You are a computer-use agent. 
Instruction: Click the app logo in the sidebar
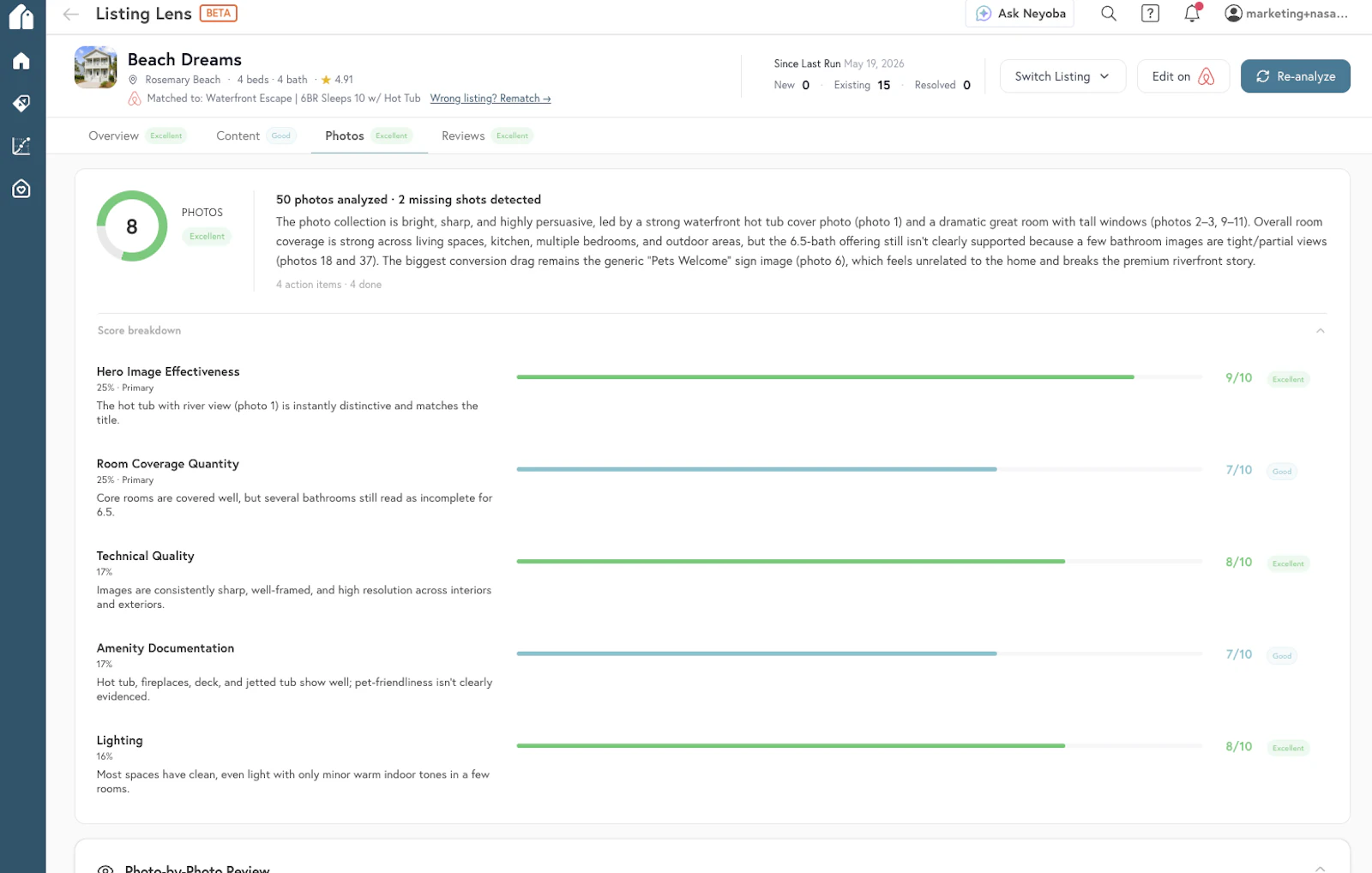[21, 16]
